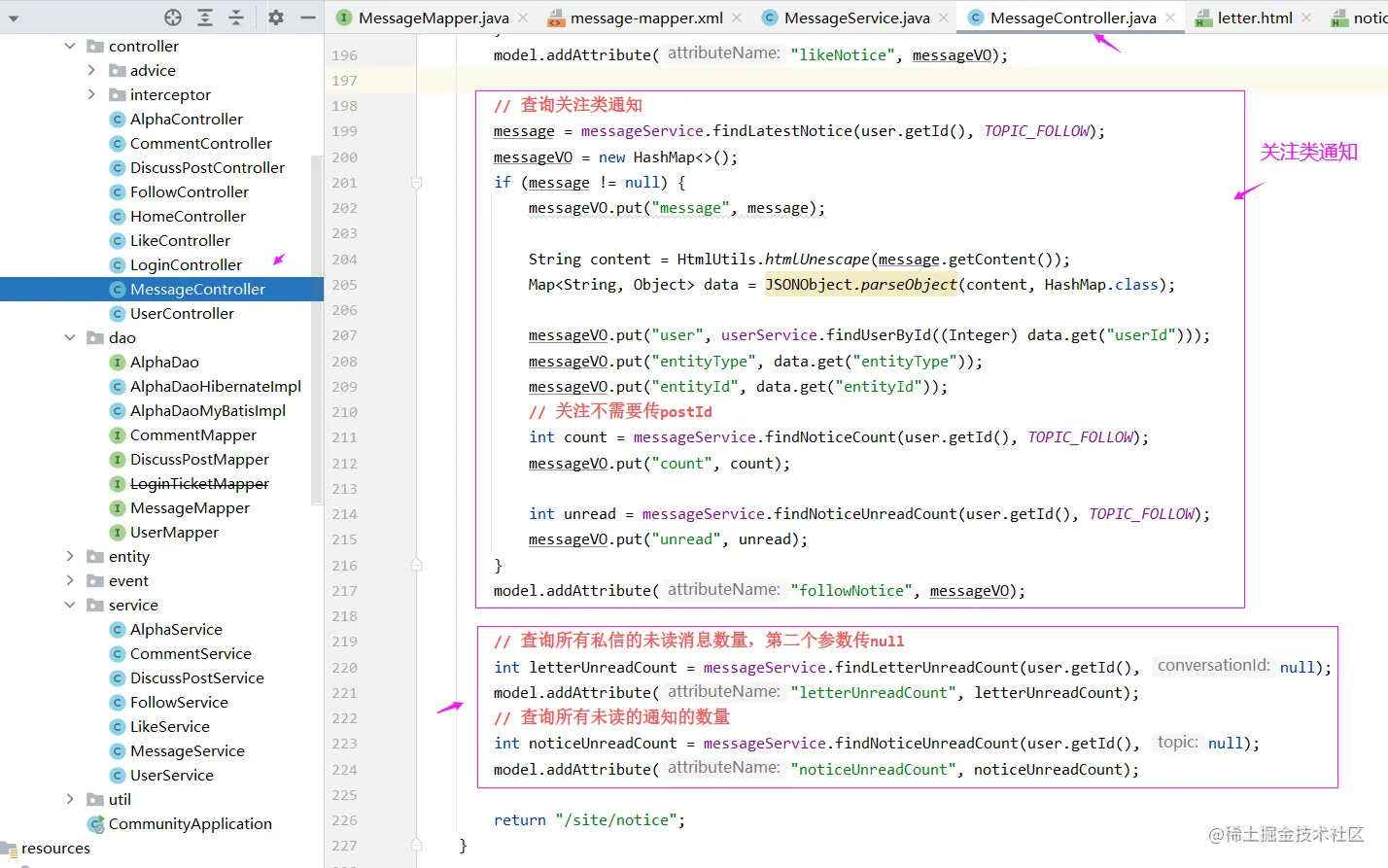The width and height of the screenshot is (1388, 868).
Task: Click UserService class icon
Action: (118, 775)
